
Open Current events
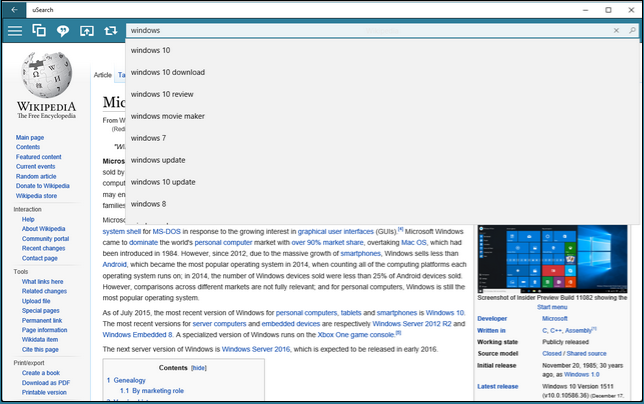tap(35, 166)
